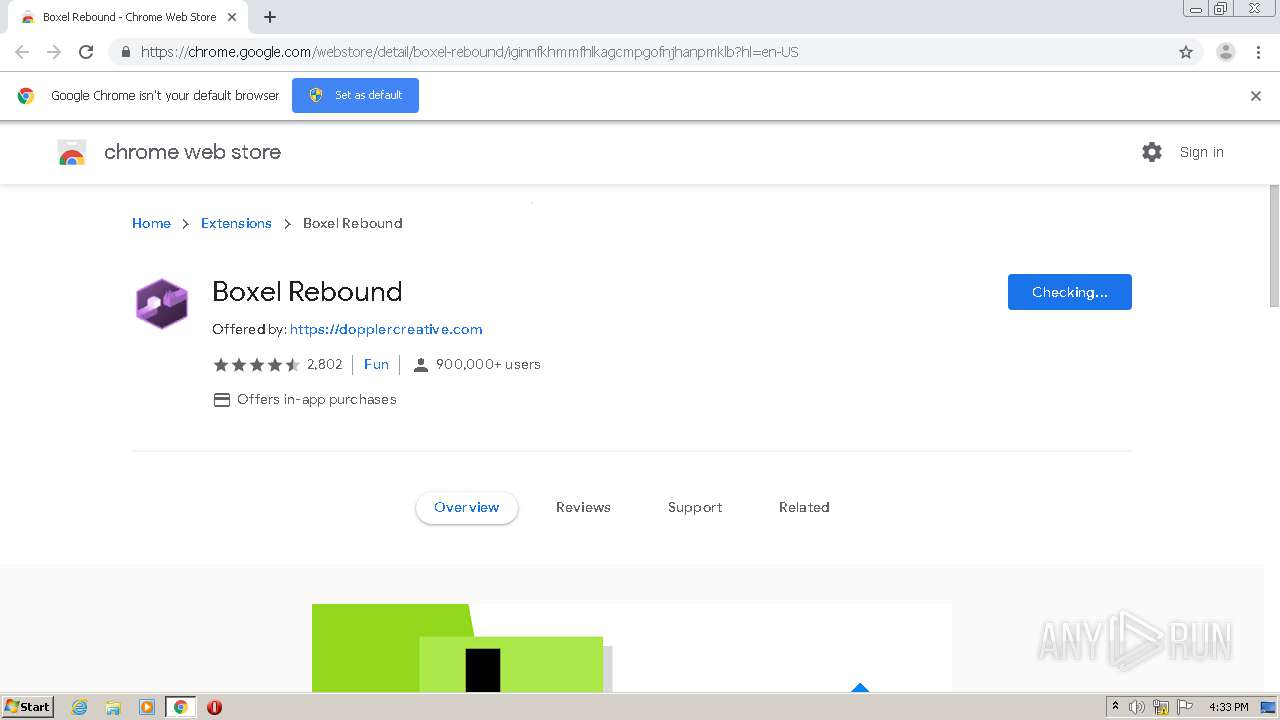Reload the page with refresh icon
This screenshot has height=720, width=1280.
coord(86,52)
